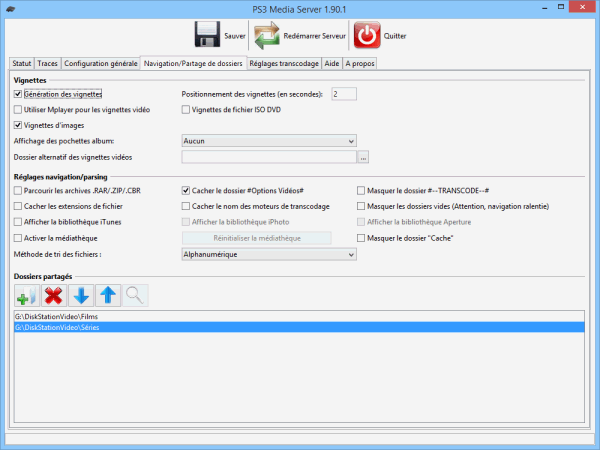Remove selected folder with red X icon
Image resolution: width=600 pixels, height=450 pixels.
pyautogui.click(x=54, y=294)
